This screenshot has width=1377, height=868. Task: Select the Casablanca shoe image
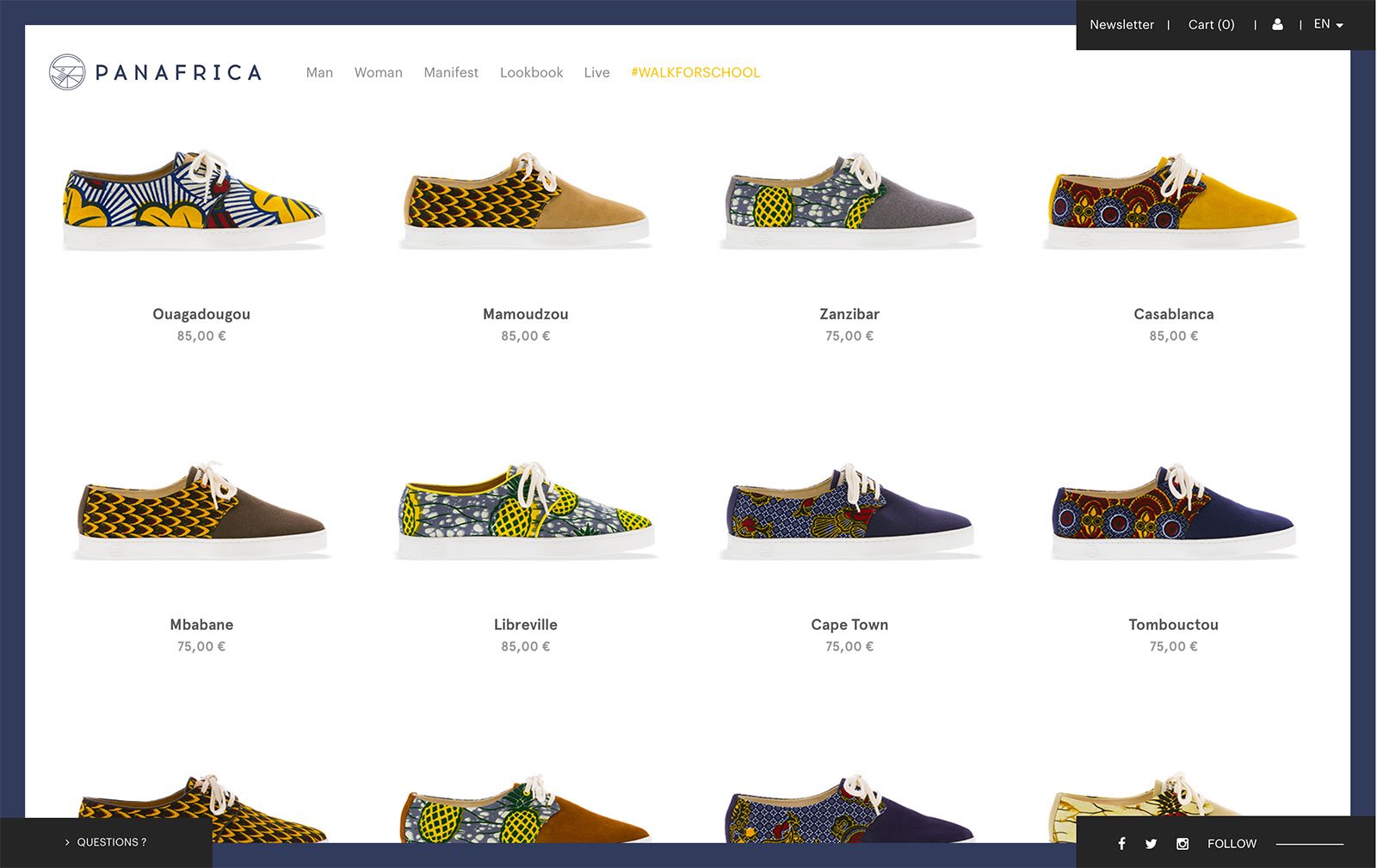1174,201
